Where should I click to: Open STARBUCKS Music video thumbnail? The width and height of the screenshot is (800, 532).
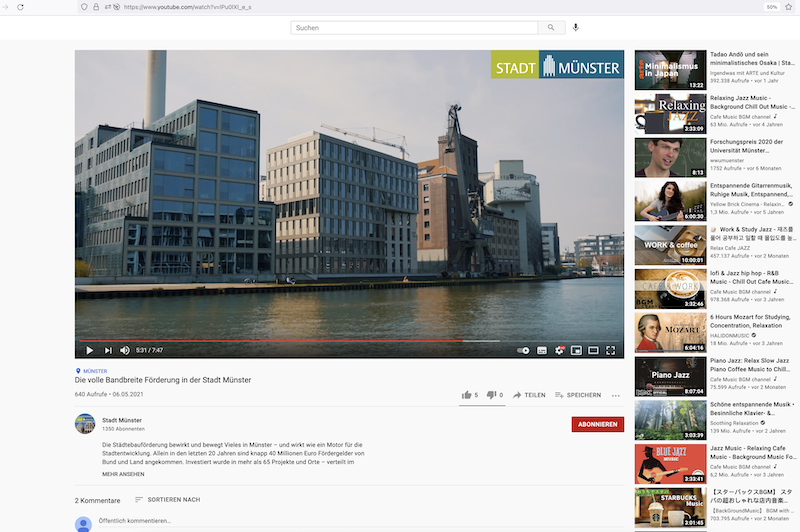pyautogui.click(x=670, y=508)
